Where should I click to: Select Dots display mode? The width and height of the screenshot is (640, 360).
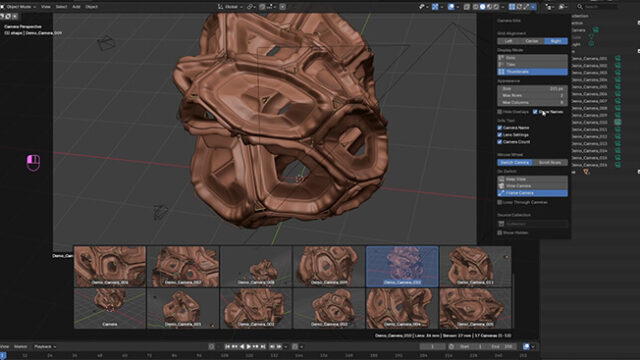532,58
